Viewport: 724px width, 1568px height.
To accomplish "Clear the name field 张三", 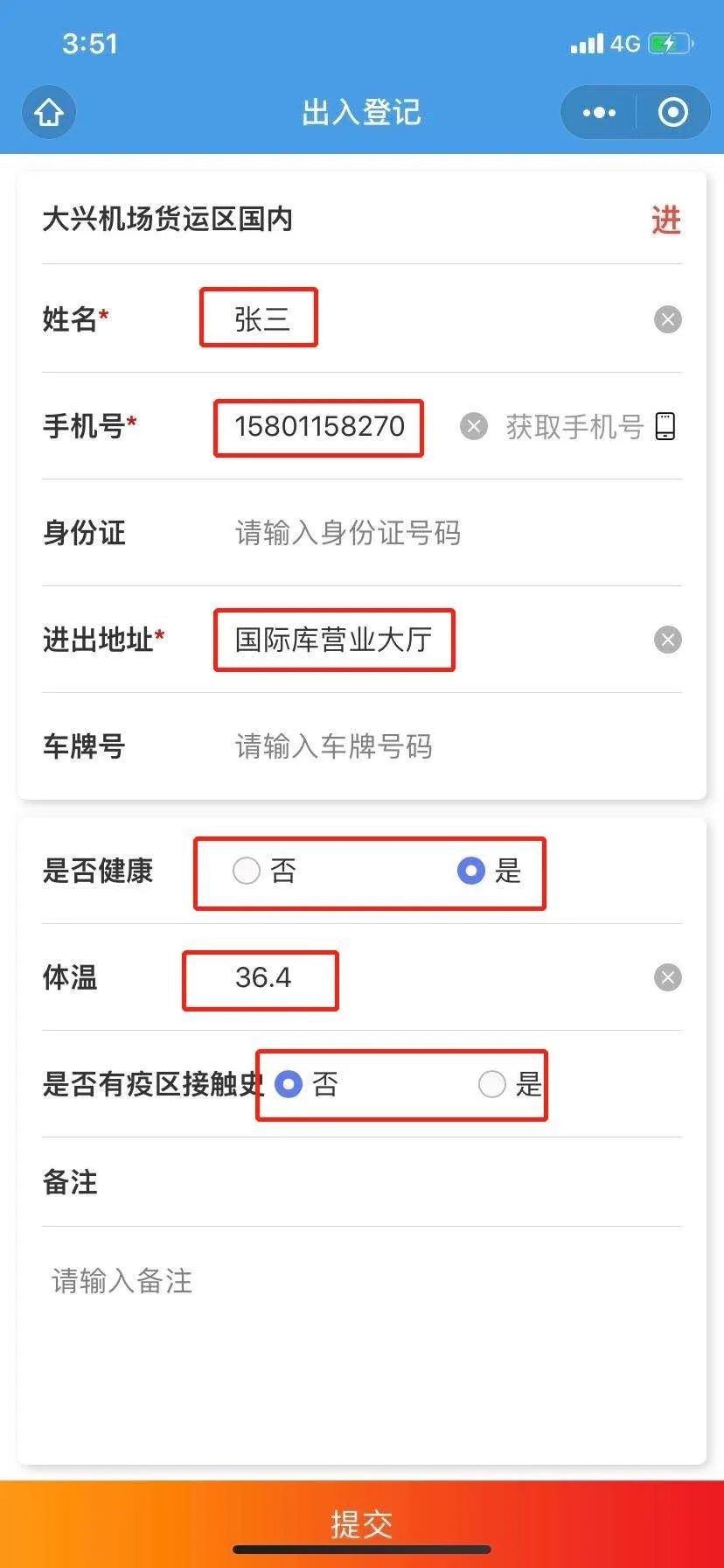I will tap(667, 319).
